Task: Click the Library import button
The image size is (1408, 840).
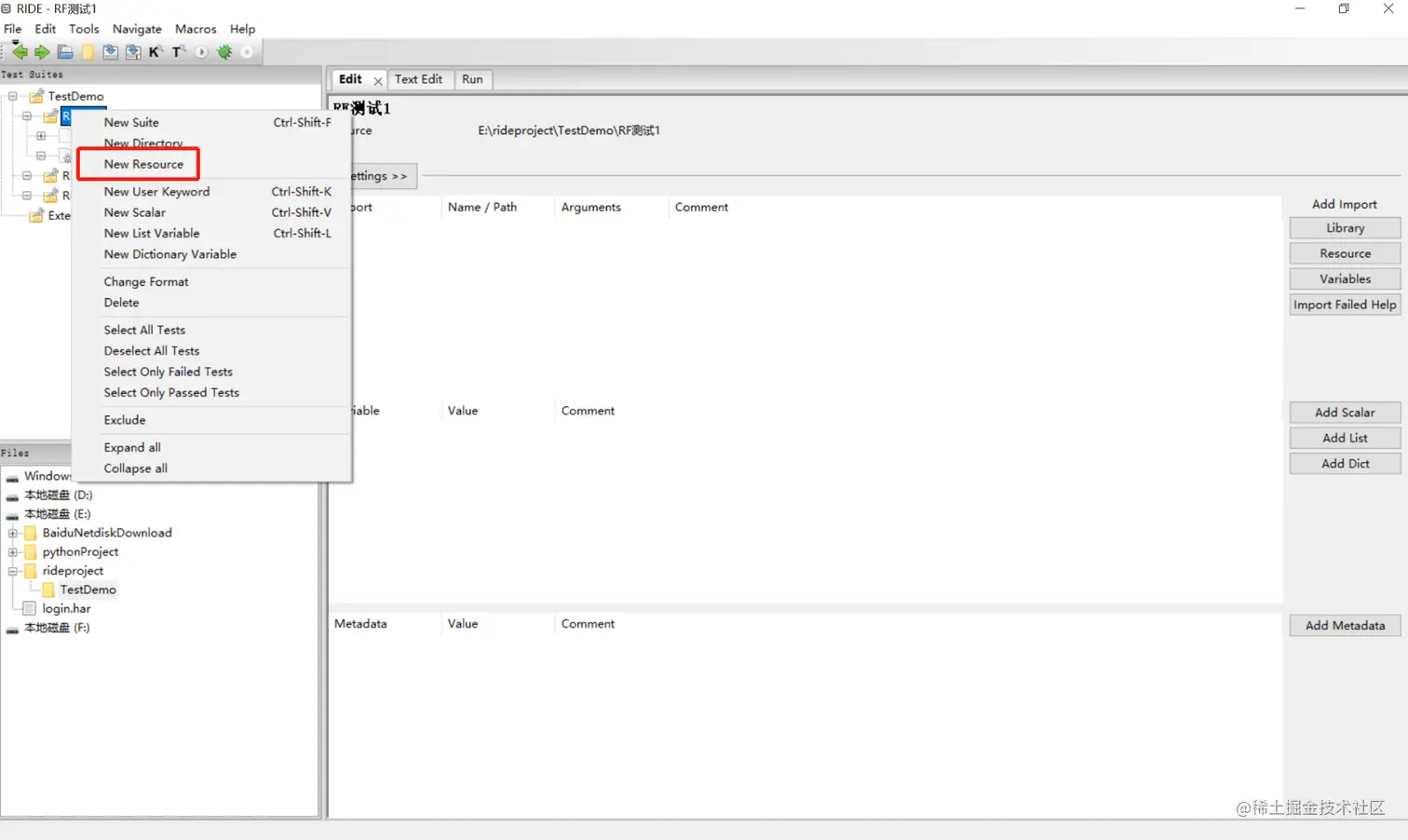Action: tap(1345, 228)
